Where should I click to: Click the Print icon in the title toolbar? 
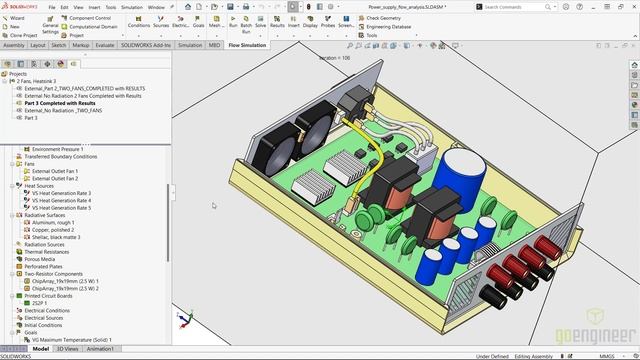click(x=246, y=7)
